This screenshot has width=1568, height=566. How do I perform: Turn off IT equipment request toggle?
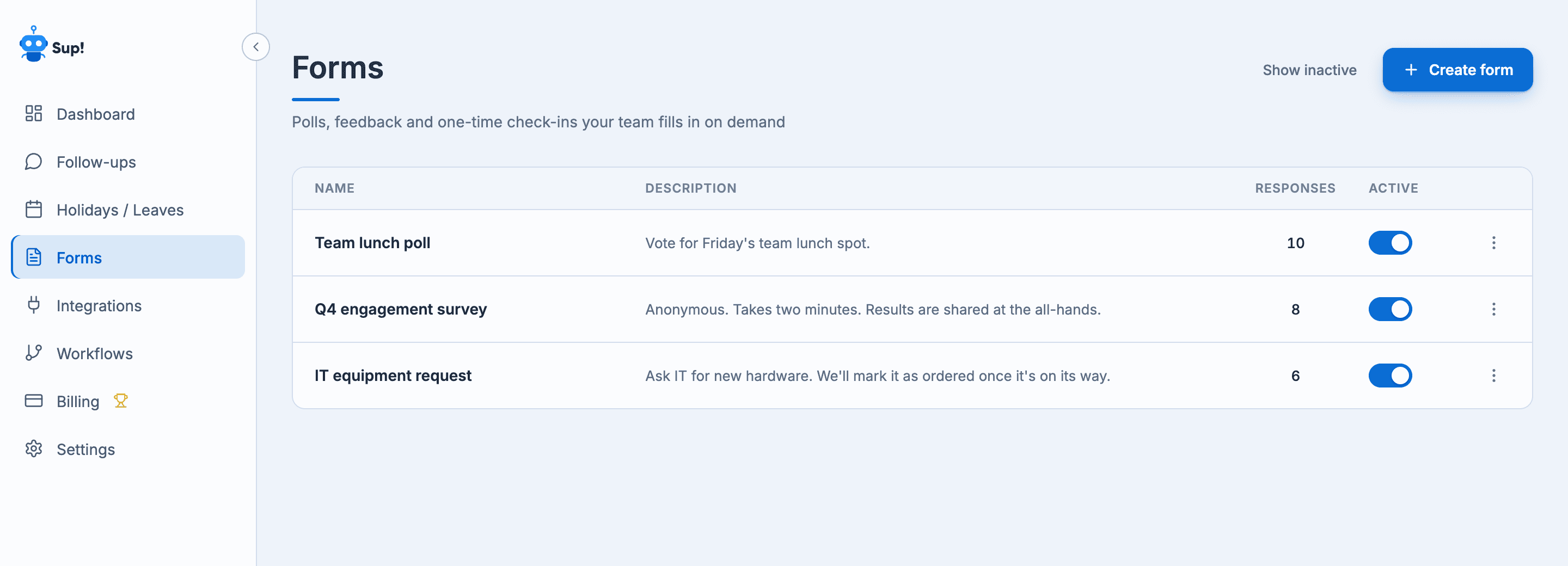pos(1389,376)
